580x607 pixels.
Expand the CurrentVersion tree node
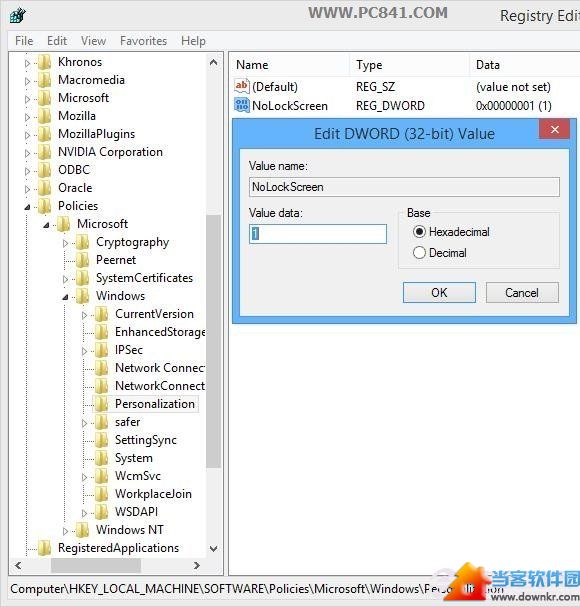pos(84,315)
